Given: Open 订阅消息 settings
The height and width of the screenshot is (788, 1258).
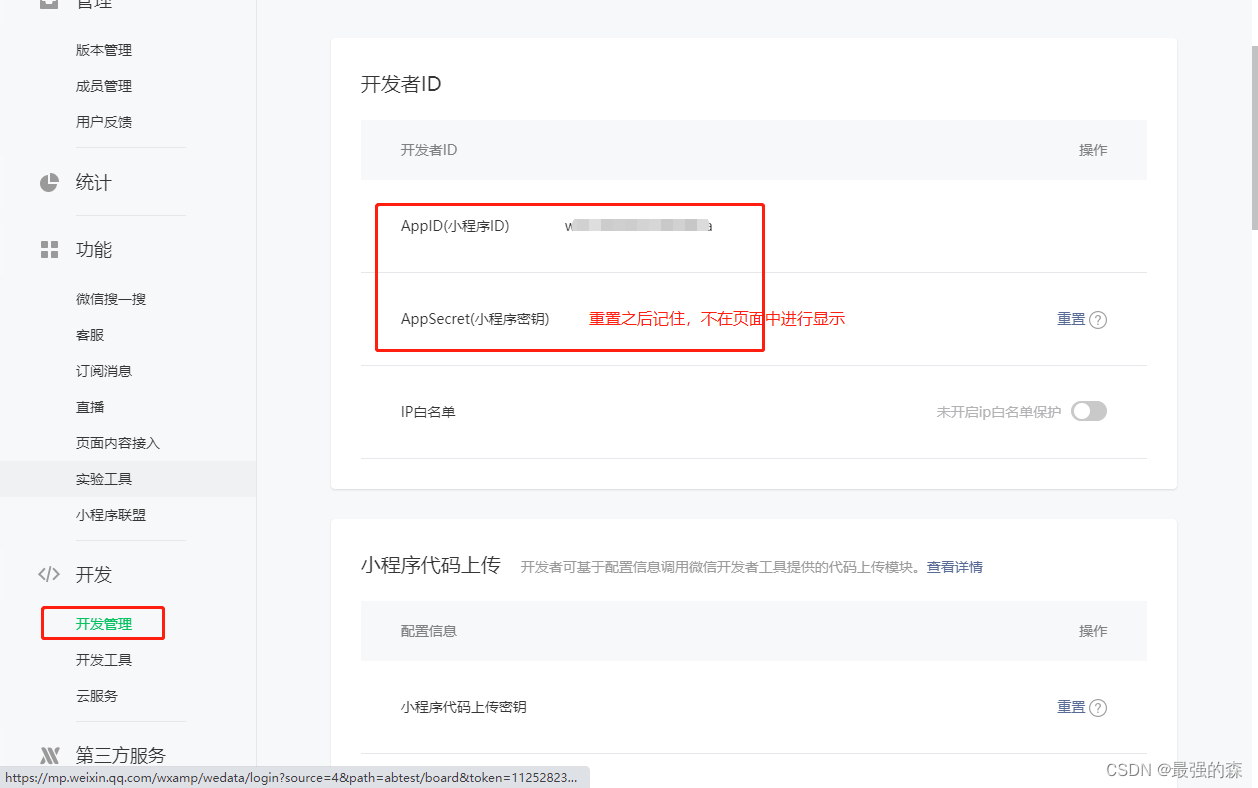Looking at the screenshot, I should point(104,370).
